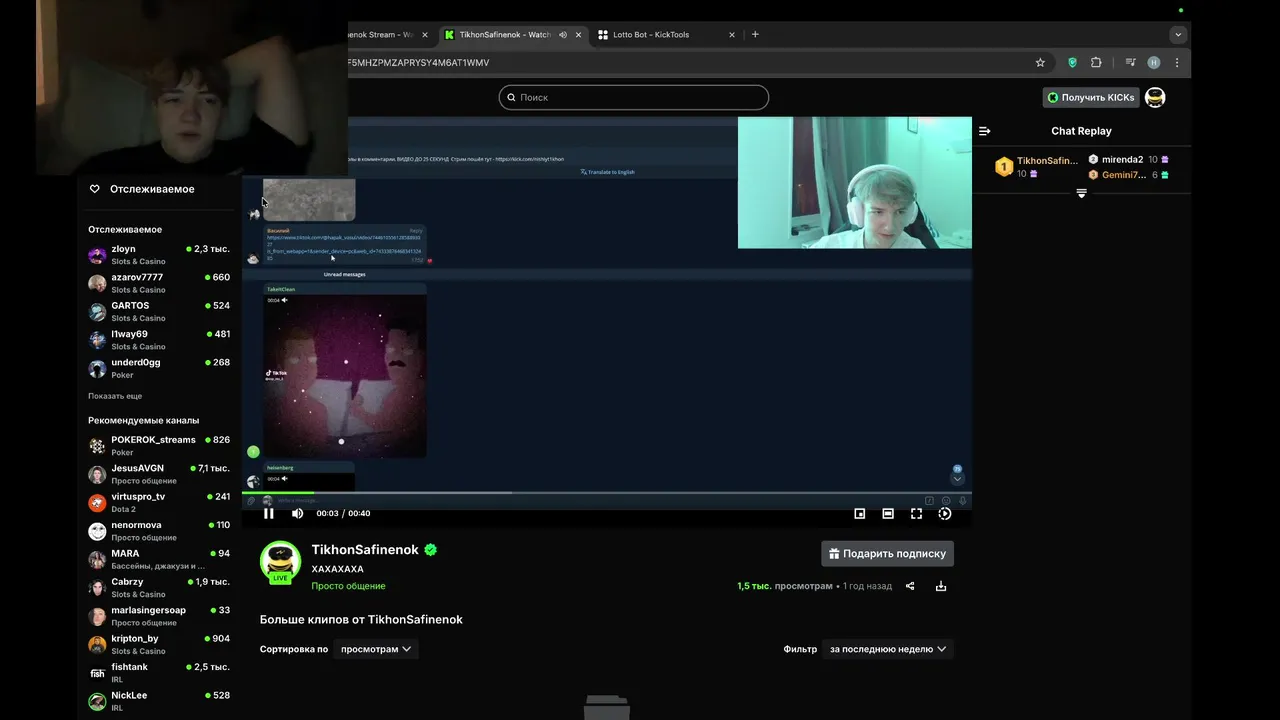1280x720 pixels.
Task: Close the TikhonSafinenok – Watch tab
Action: tap(580, 34)
